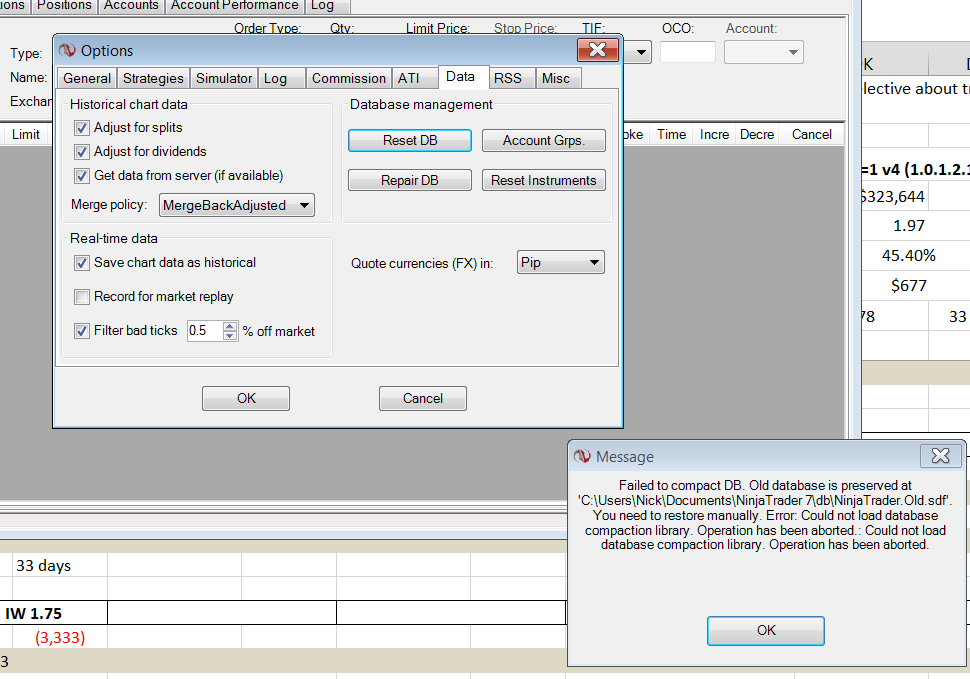Click the Limit column header
The width and height of the screenshot is (970, 679).
point(26,135)
